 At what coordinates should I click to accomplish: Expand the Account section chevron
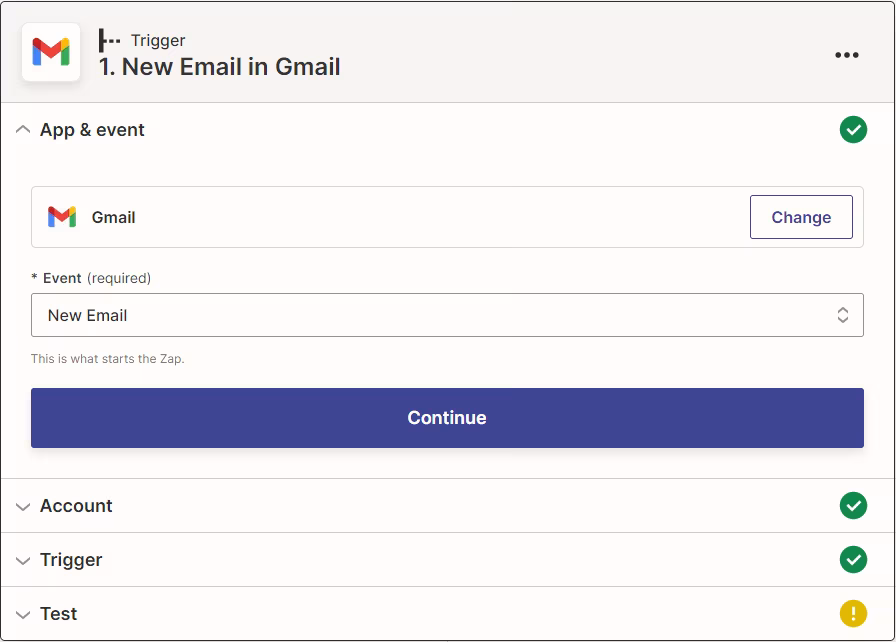click(23, 507)
